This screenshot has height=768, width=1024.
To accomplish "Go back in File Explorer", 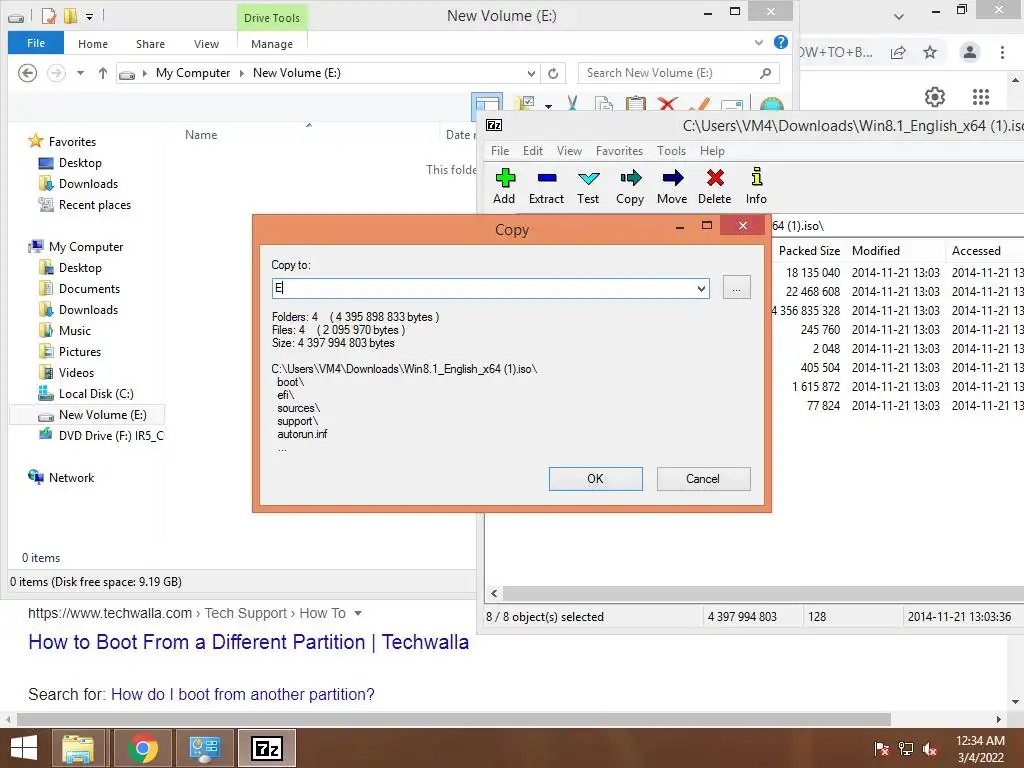I will (x=27, y=72).
